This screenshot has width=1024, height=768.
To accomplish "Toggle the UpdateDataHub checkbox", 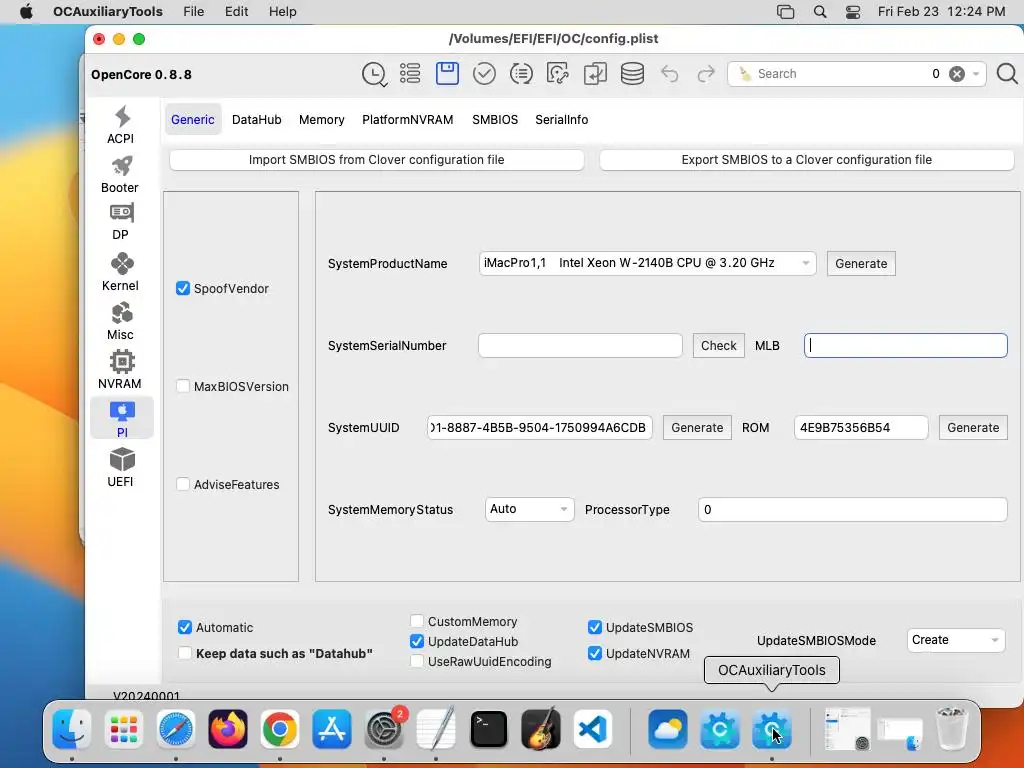I will 417,641.
